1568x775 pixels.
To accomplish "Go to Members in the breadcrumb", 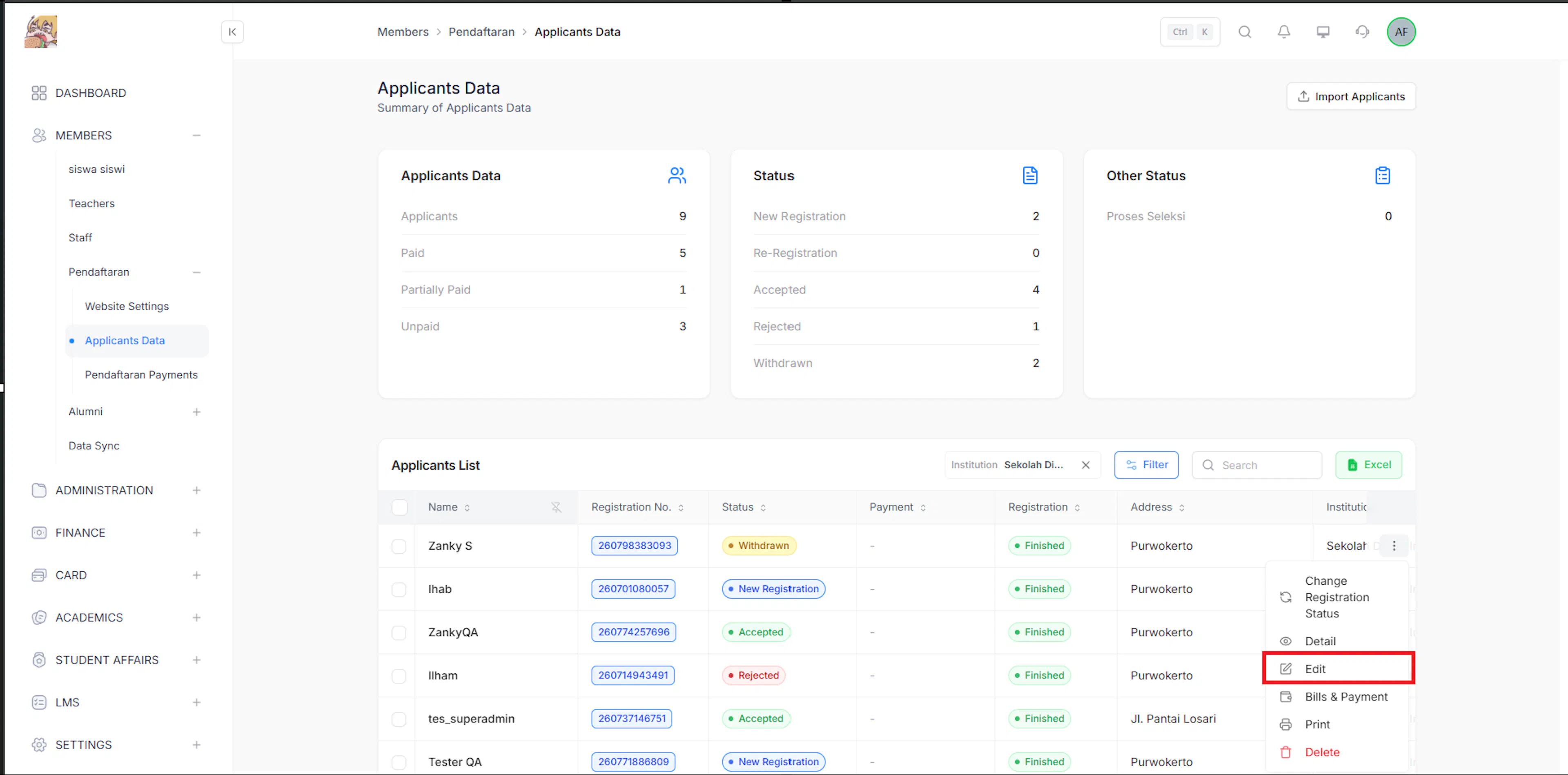I will tap(402, 32).
